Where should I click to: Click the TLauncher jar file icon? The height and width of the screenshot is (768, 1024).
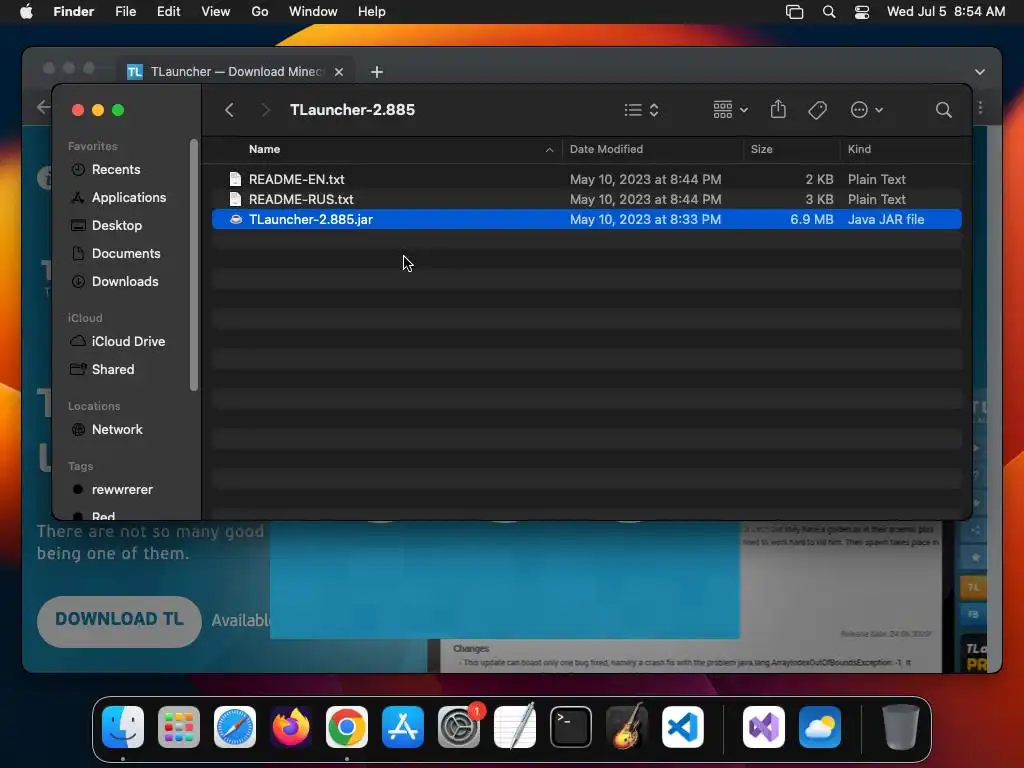click(236, 219)
